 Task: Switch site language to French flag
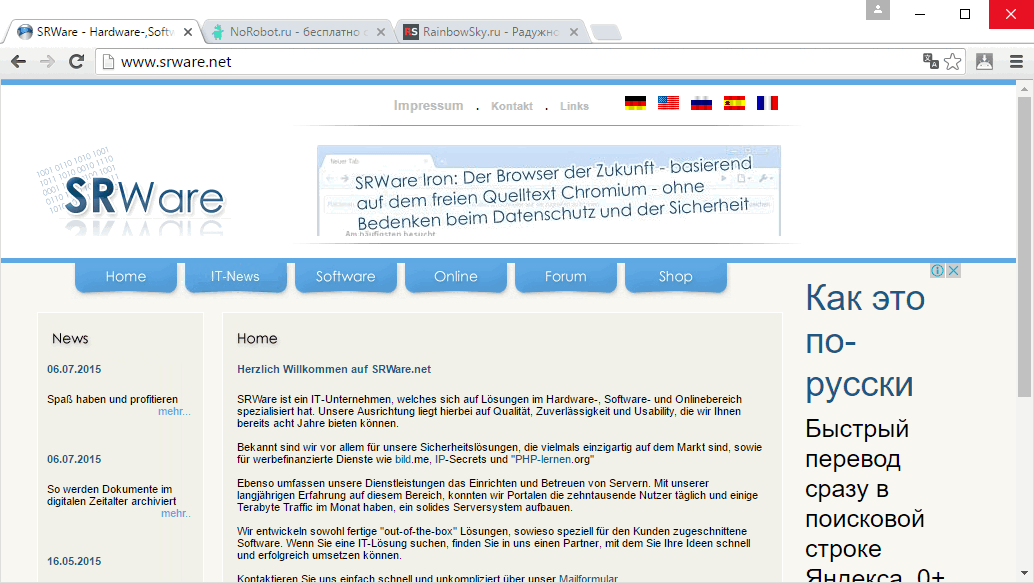pyautogui.click(x=767, y=103)
